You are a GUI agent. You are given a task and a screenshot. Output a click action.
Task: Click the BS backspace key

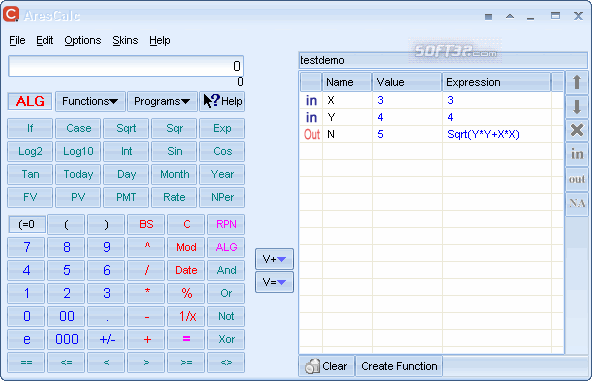click(x=146, y=224)
